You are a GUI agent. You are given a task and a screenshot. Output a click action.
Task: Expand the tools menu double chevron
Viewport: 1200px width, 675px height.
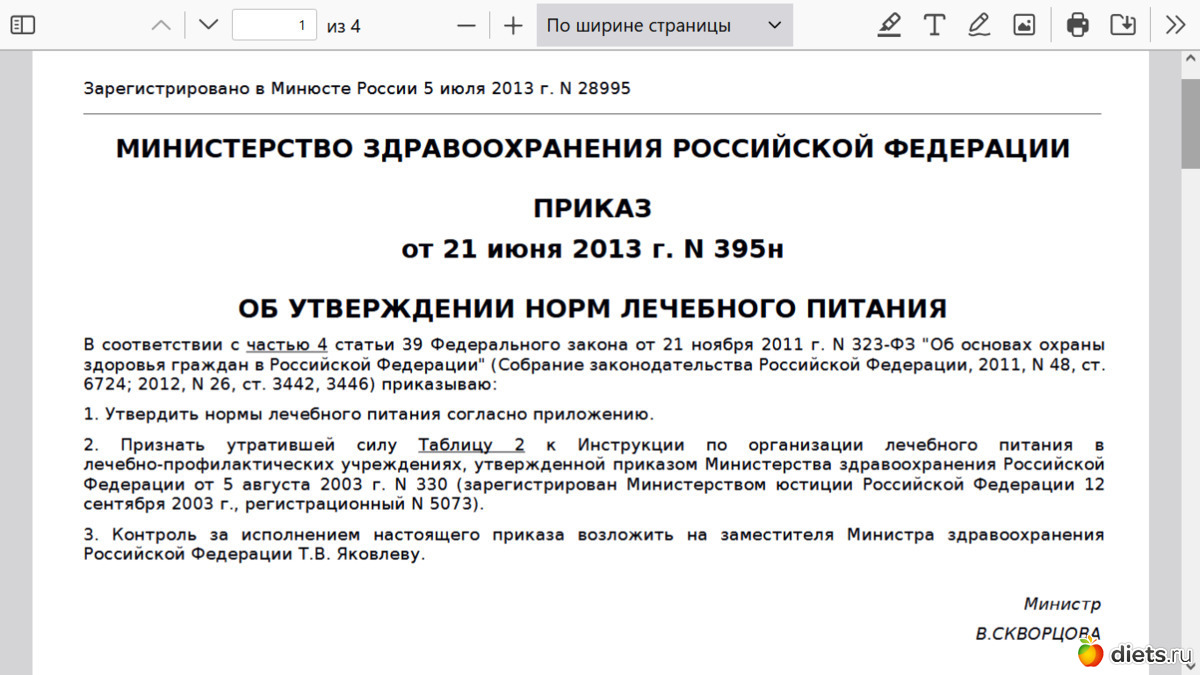[x=1176, y=25]
